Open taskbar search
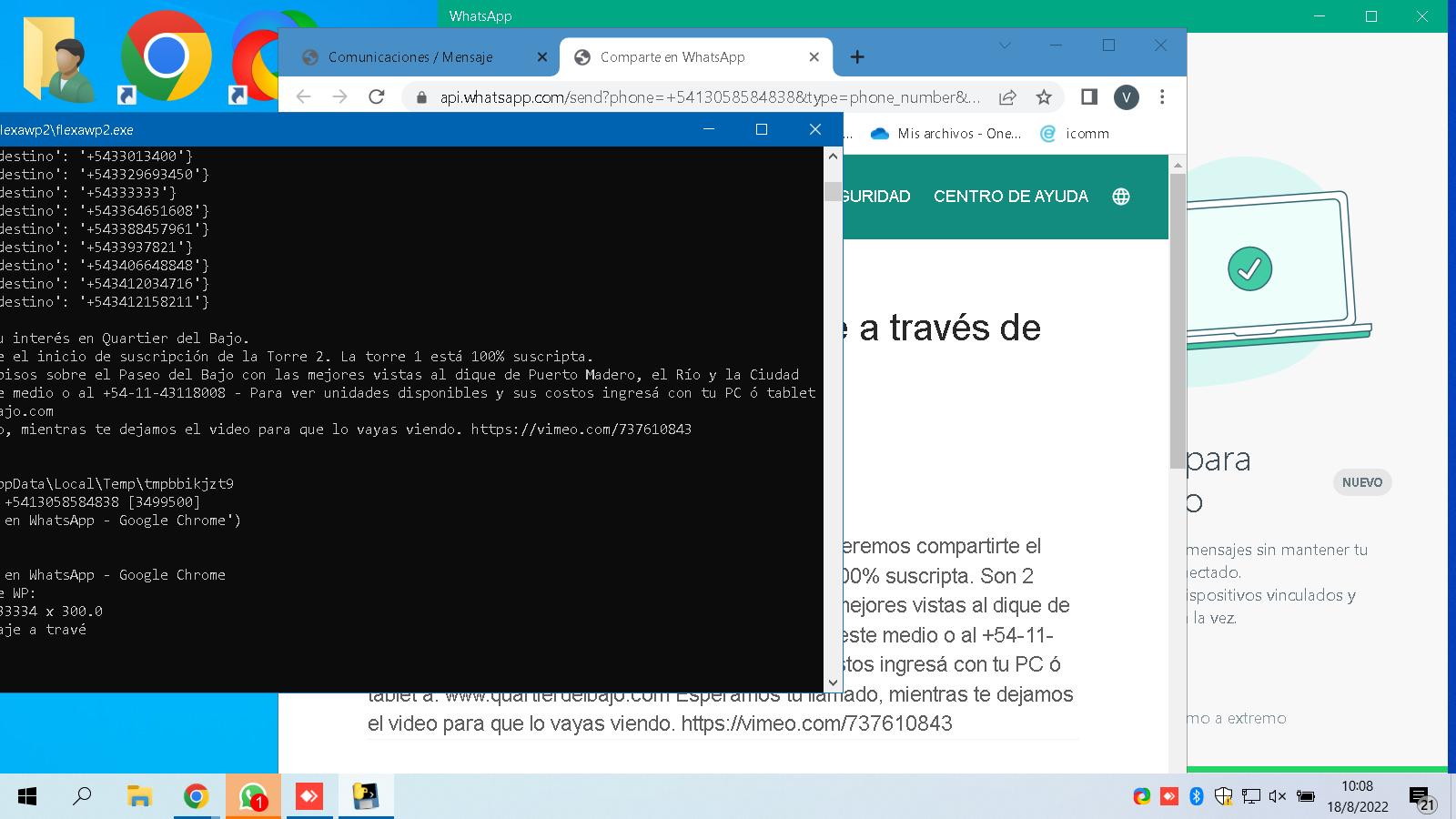The image size is (1456, 819). click(x=82, y=797)
